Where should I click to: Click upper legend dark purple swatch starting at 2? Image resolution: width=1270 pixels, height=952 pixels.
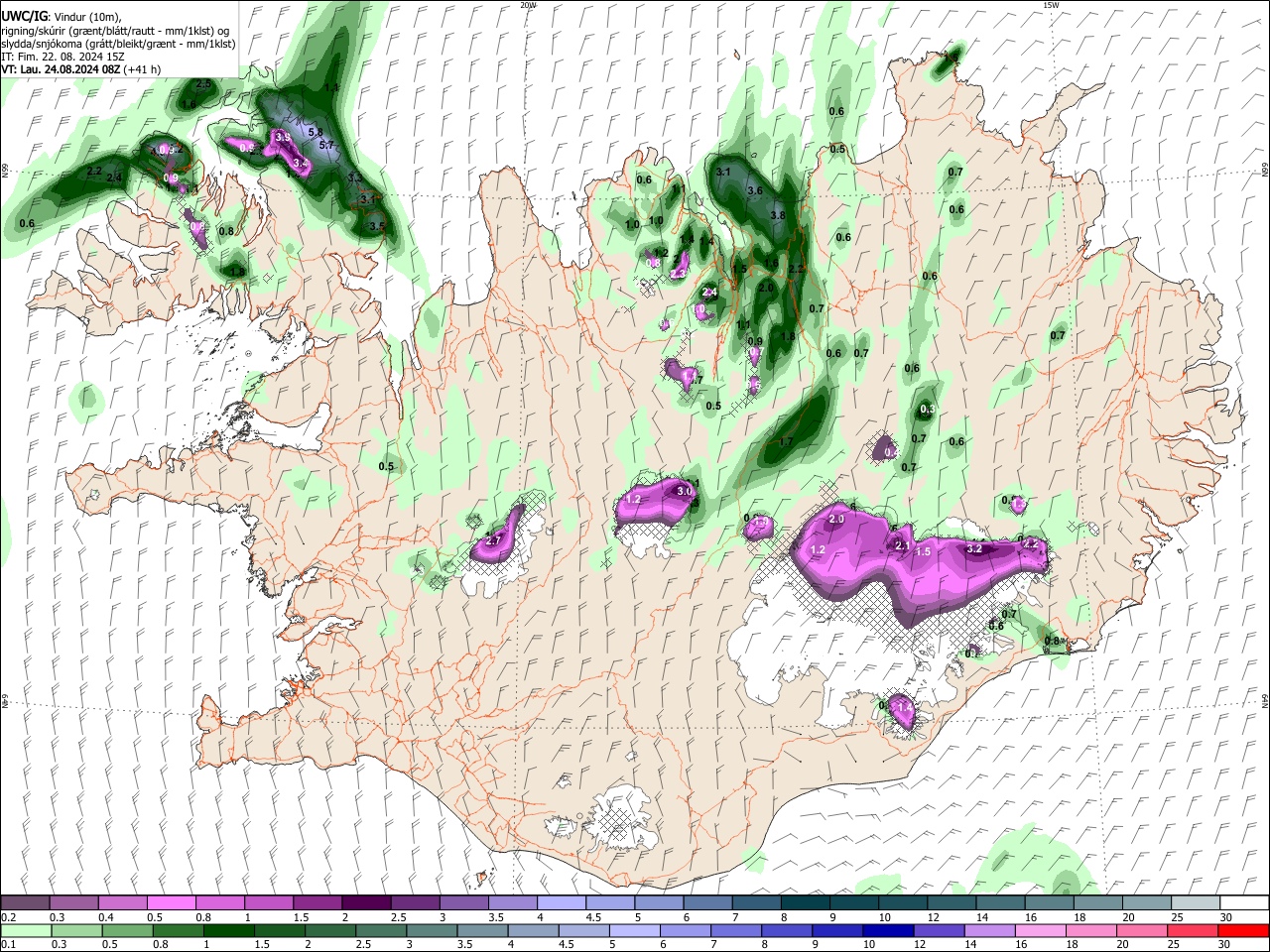tap(366, 903)
